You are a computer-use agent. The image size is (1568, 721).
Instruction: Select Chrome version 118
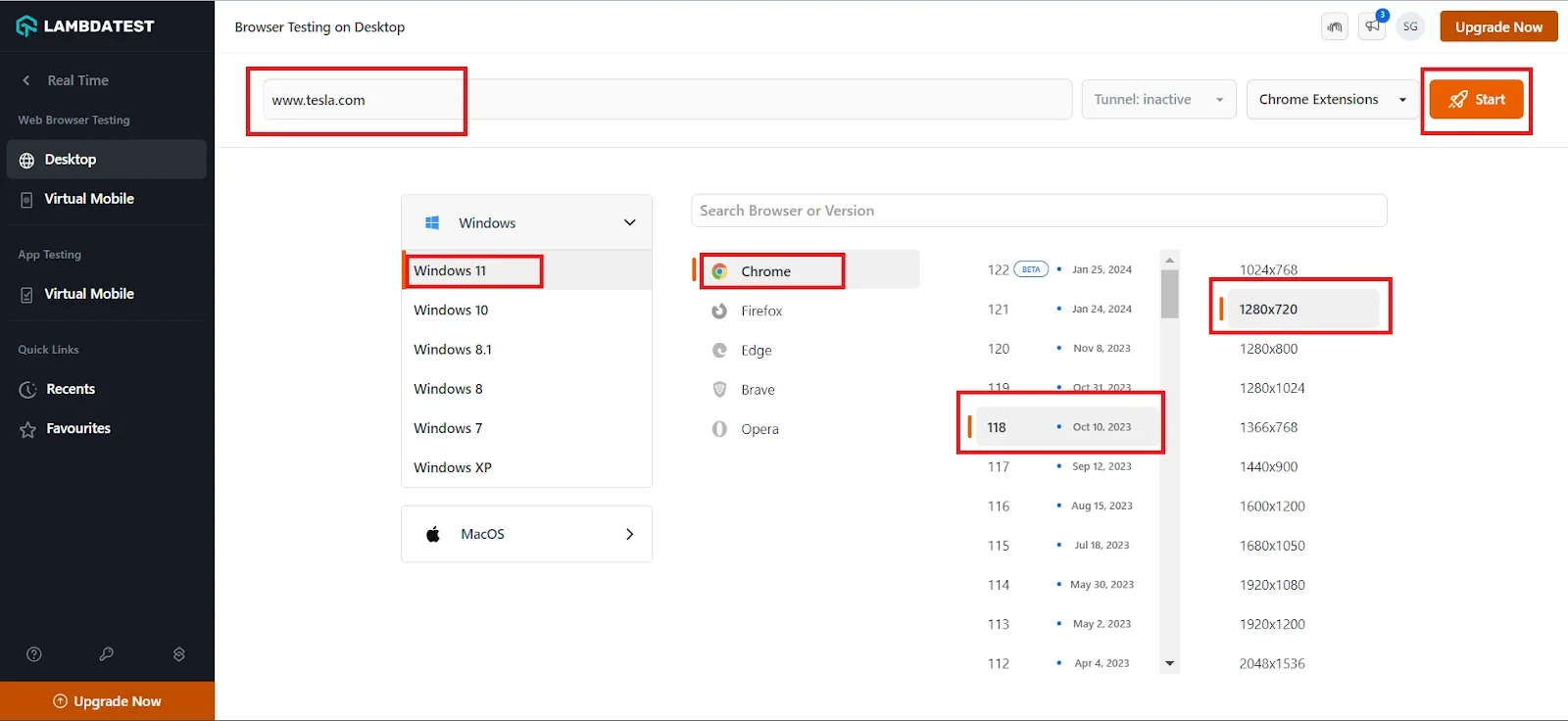[1066, 427]
